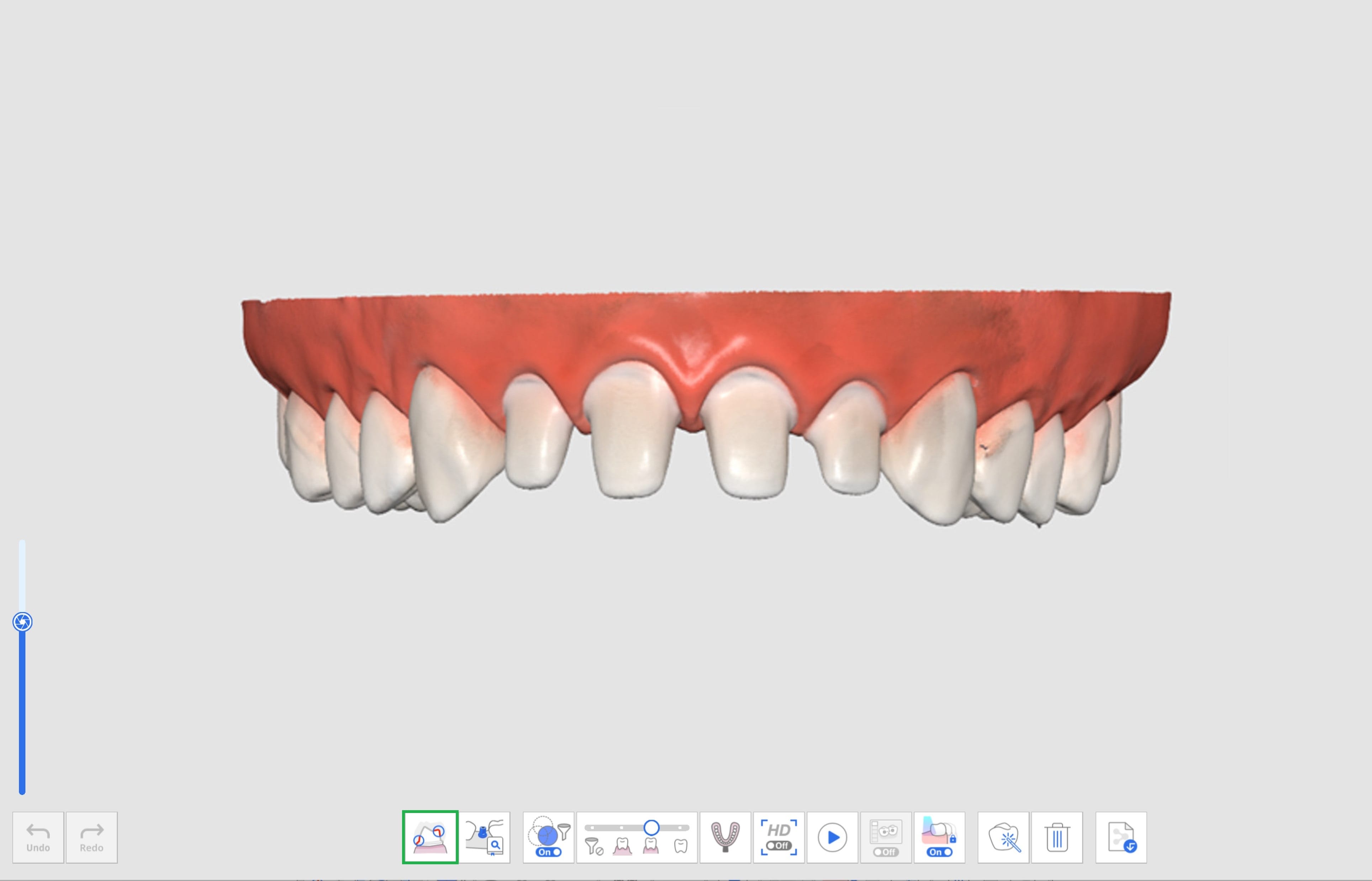The image size is (1372, 881).
Task: Click the blue play button
Action: coord(832,837)
